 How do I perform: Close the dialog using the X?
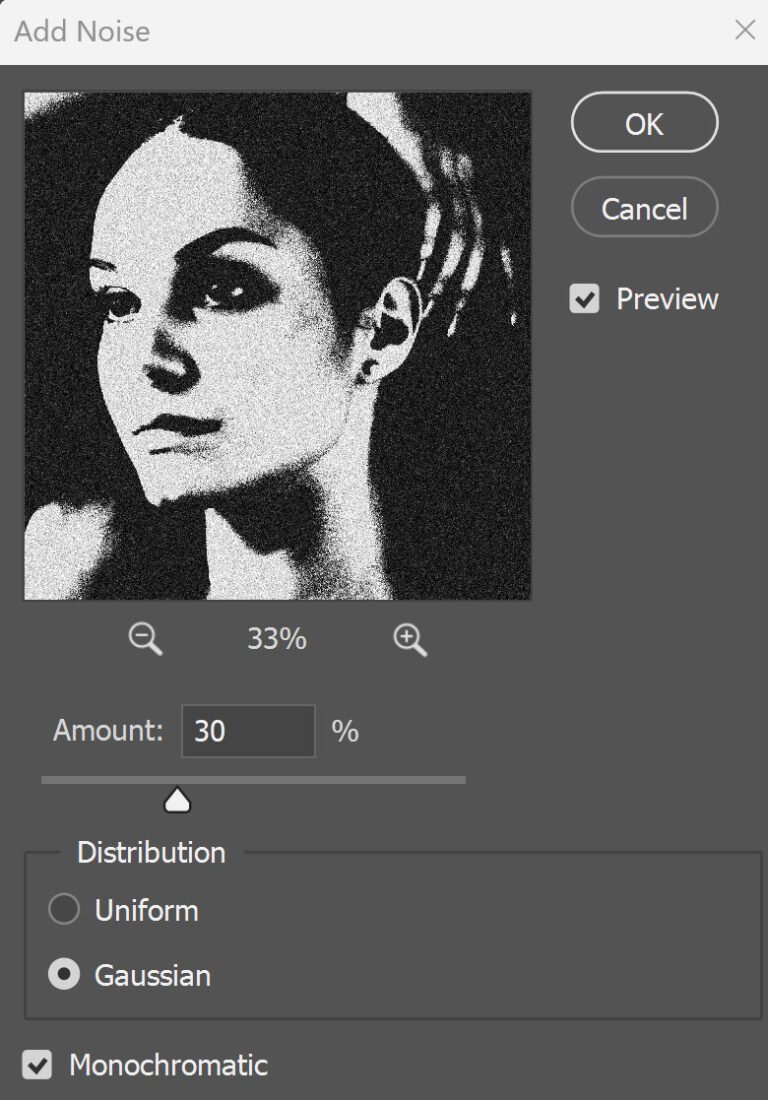tap(745, 30)
